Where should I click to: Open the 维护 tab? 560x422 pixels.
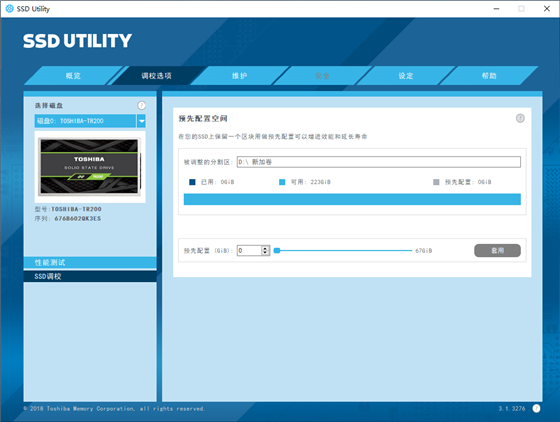coord(239,75)
